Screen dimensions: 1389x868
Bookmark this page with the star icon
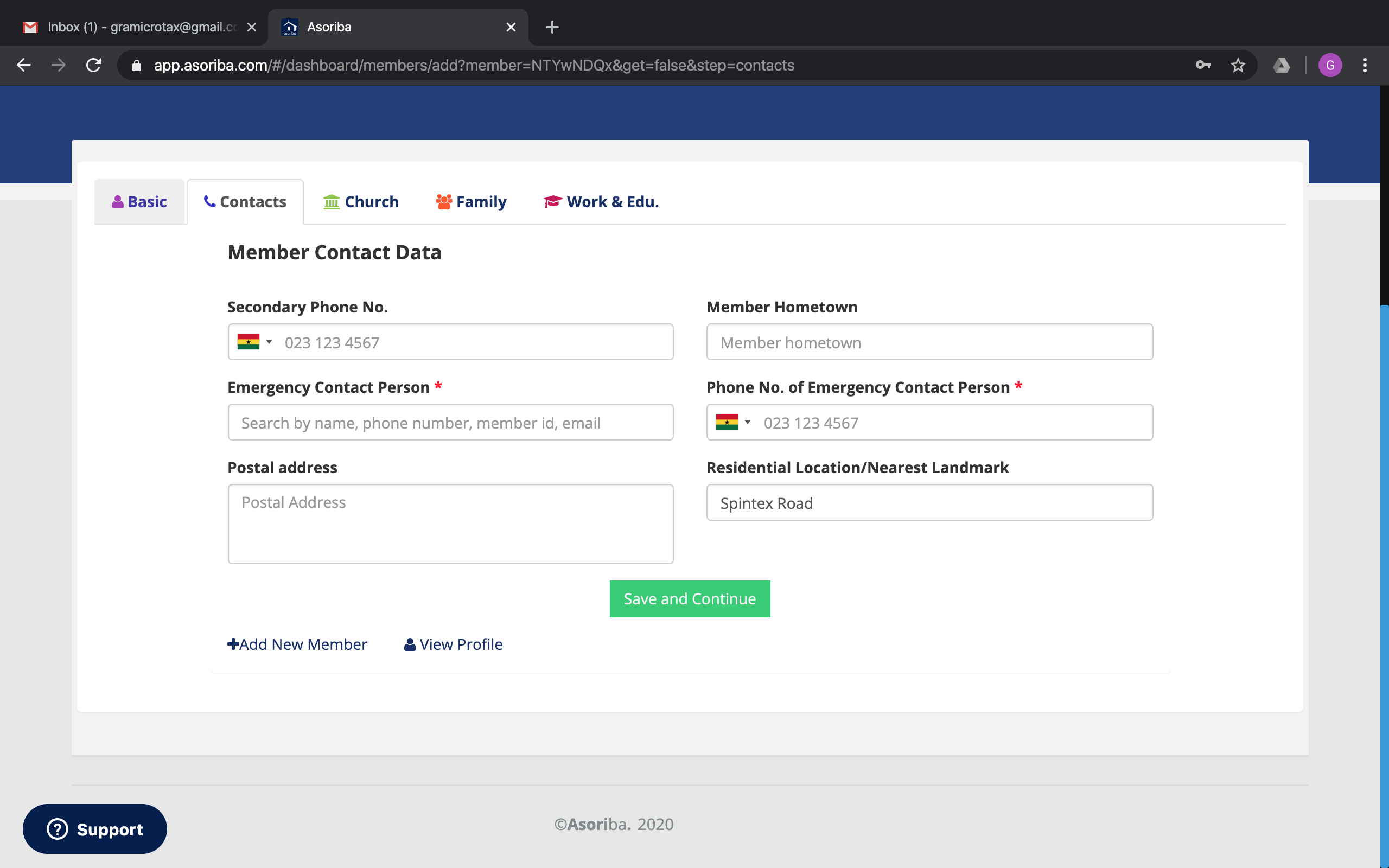click(1238, 65)
